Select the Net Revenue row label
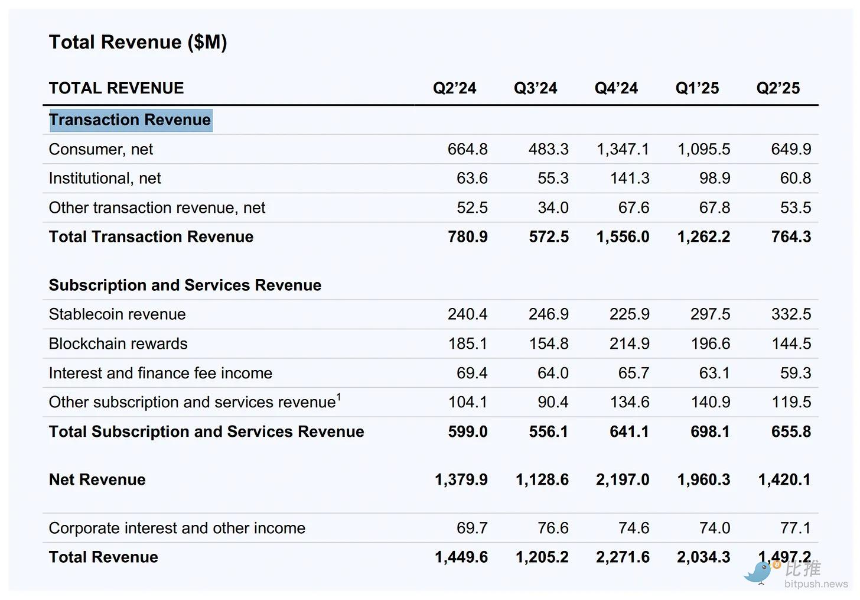 tap(97, 479)
